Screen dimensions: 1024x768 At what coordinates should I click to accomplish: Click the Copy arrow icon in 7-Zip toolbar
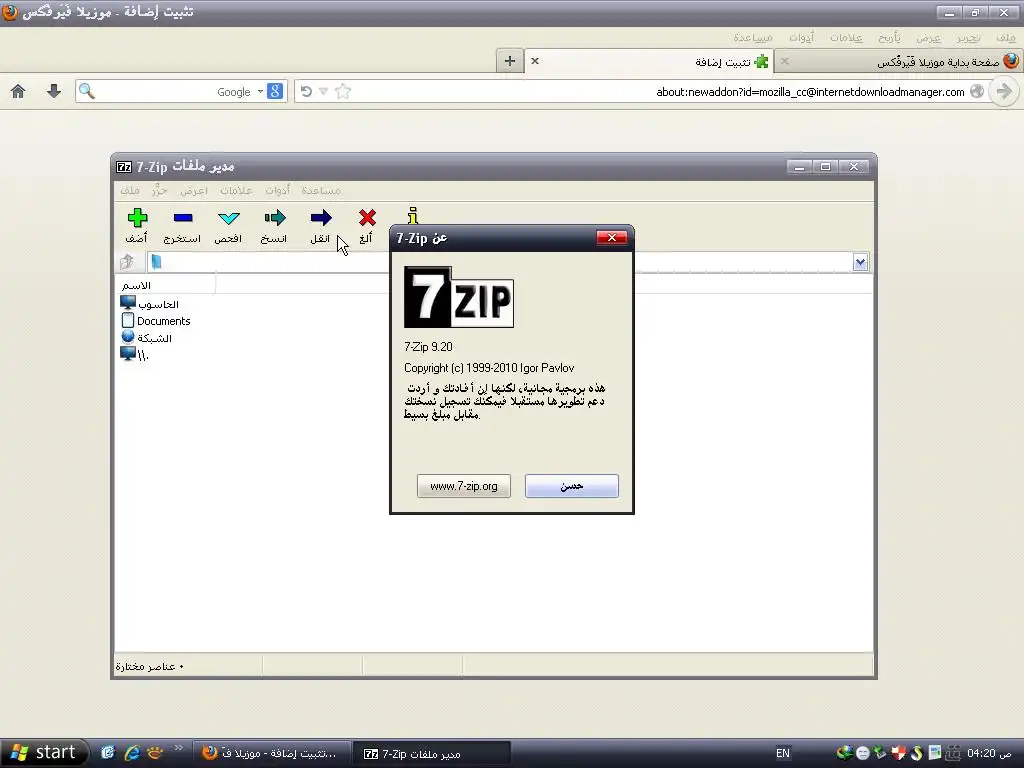click(x=275, y=217)
